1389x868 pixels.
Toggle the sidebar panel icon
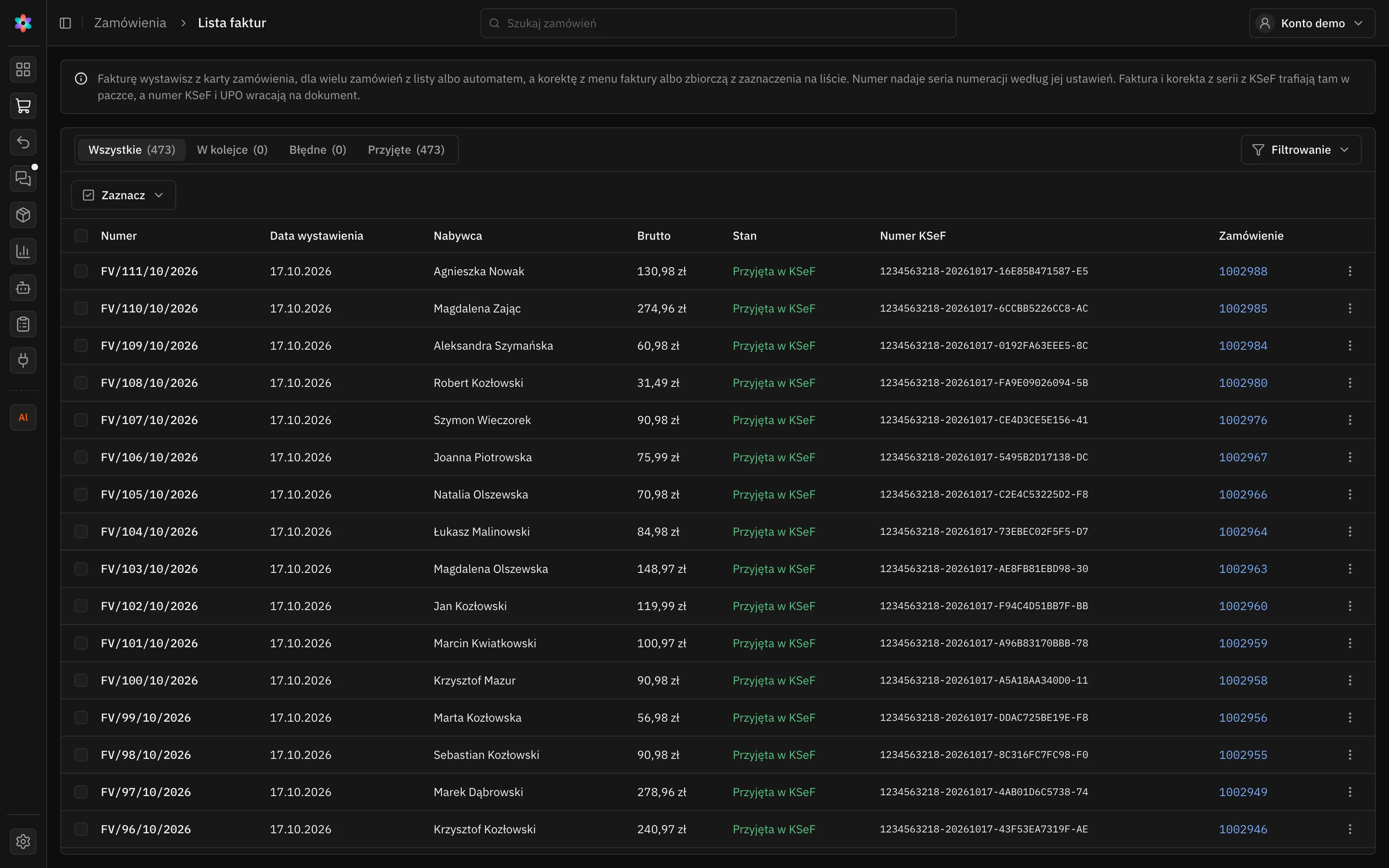[65, 23]
